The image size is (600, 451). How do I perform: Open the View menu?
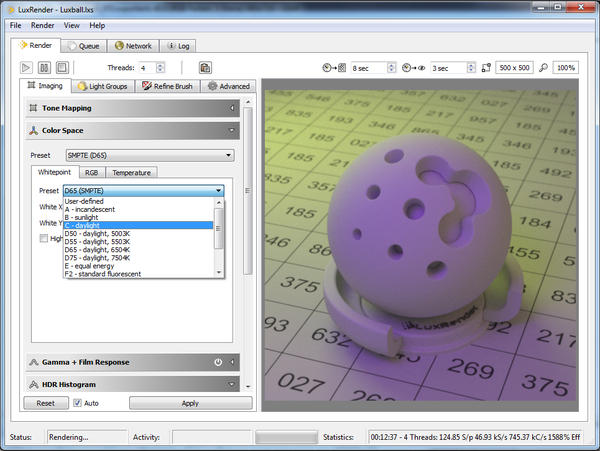(x=72, y=25)
